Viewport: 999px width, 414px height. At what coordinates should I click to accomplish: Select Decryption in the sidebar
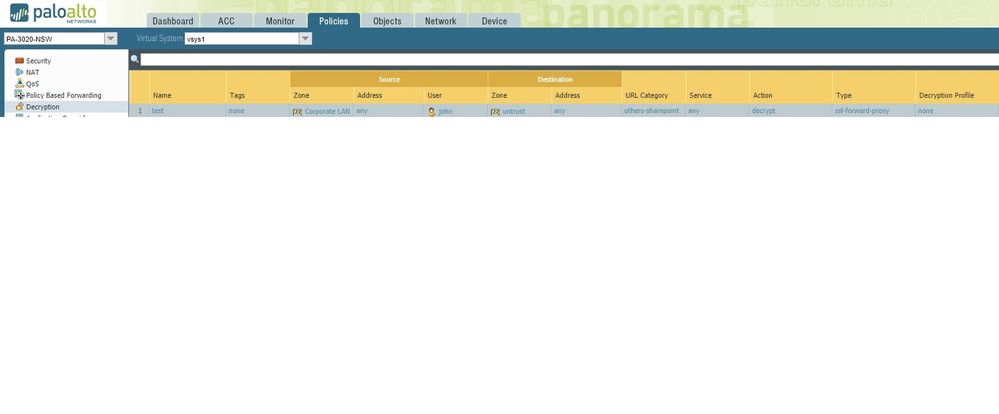[x=43, y=107]
